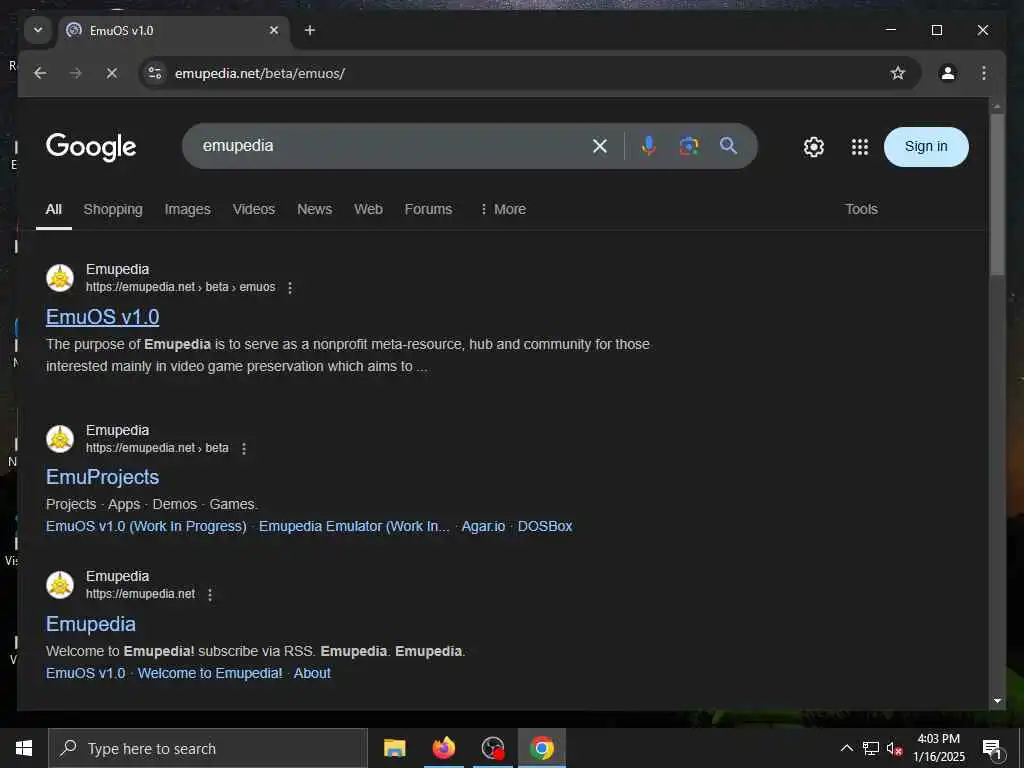The width and height of the screenshot is (1024, 768).
Task: Select the All results tab
Action: [x=54, y=209]
